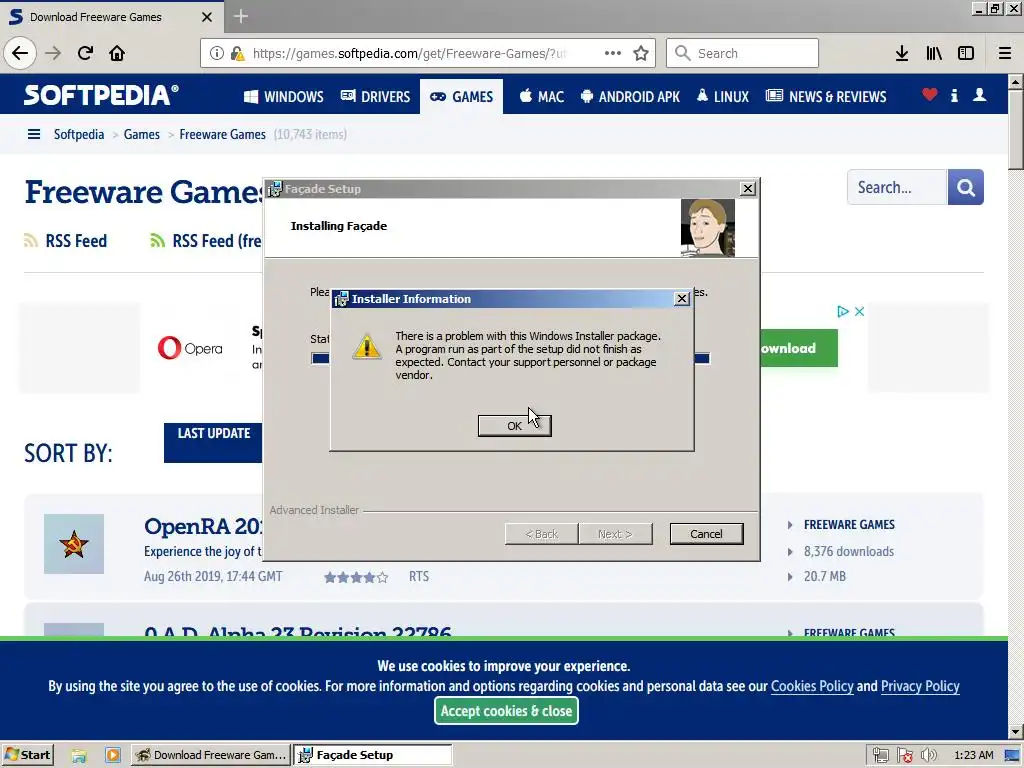Open site information icon in address bar
The height and width of the screenshot is (768, 1024).
click(217, 53)
